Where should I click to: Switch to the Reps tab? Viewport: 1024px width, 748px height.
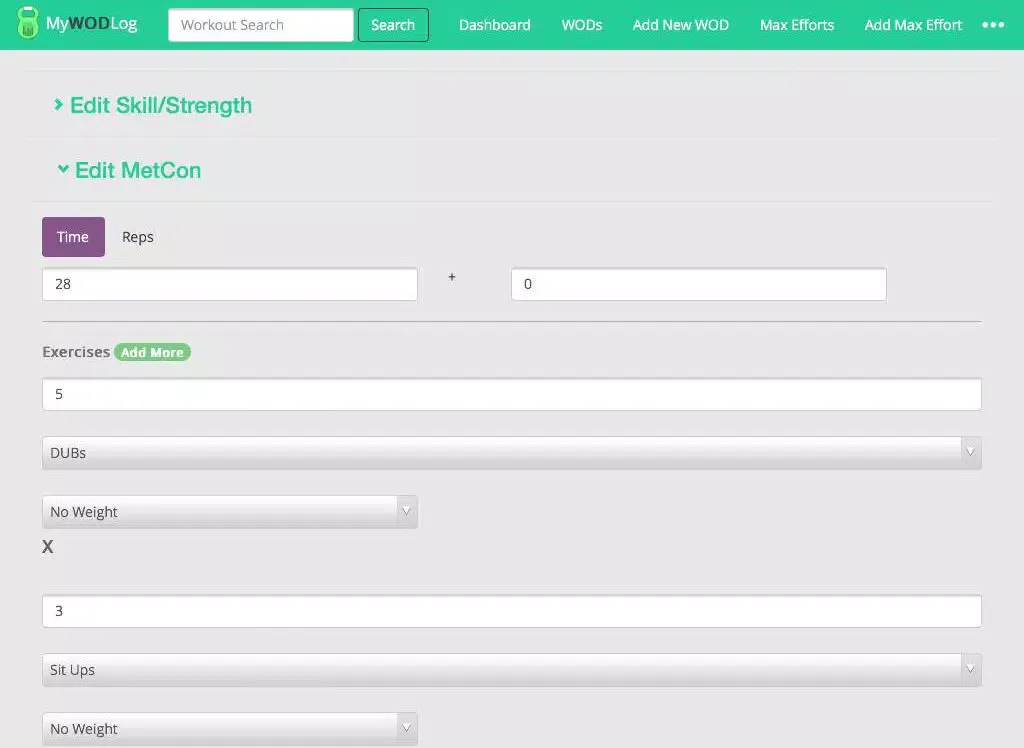coord(138,236)
